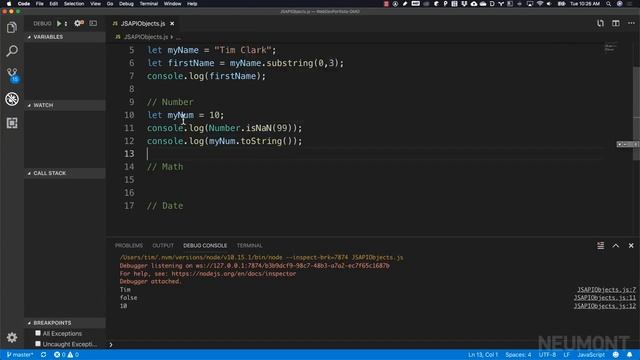The height and width of the screenshot is (360, 640).
Task: Click the minimap code preview
Action: pyautogui.click(x=610, y=48)
